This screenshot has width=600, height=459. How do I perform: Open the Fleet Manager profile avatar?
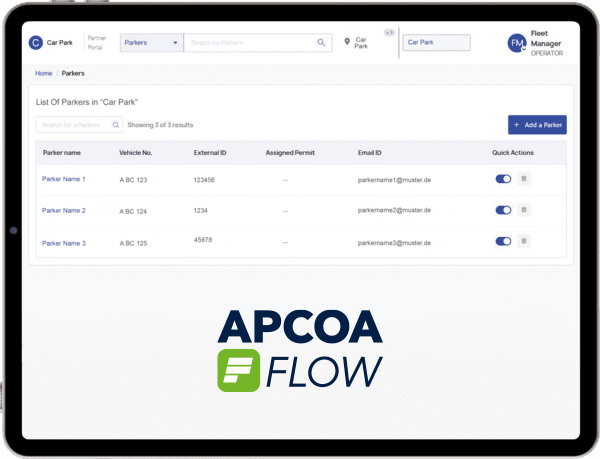(x=517, y=44)
